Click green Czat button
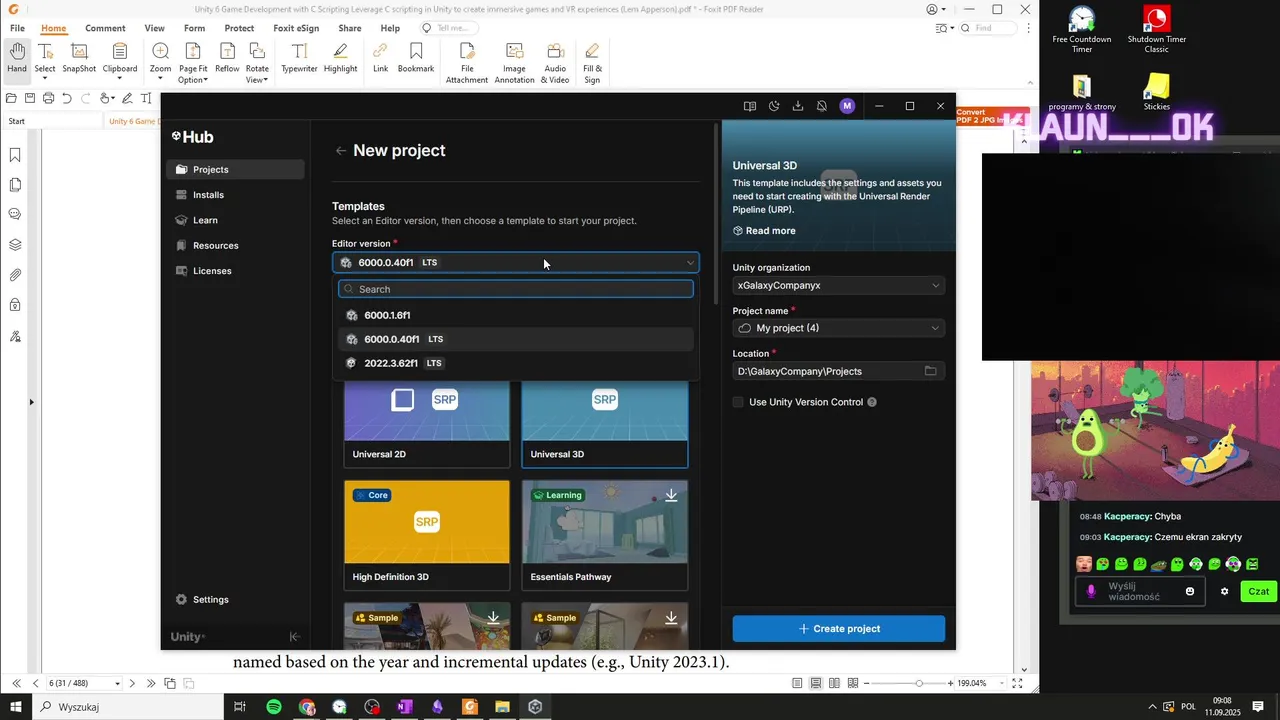 click(x=1258, y=591)
